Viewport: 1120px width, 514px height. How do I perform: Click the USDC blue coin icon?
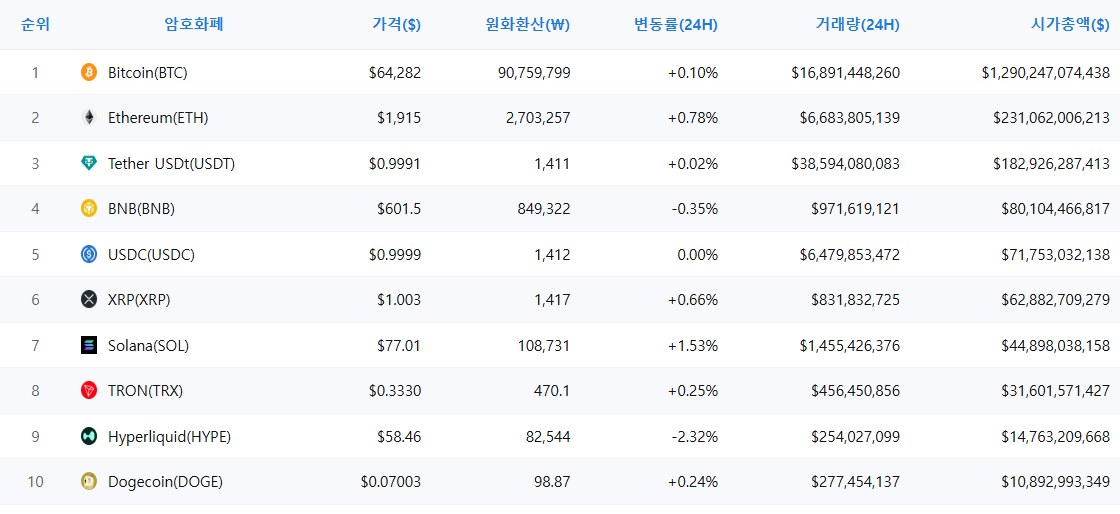(x=89, y=254)
